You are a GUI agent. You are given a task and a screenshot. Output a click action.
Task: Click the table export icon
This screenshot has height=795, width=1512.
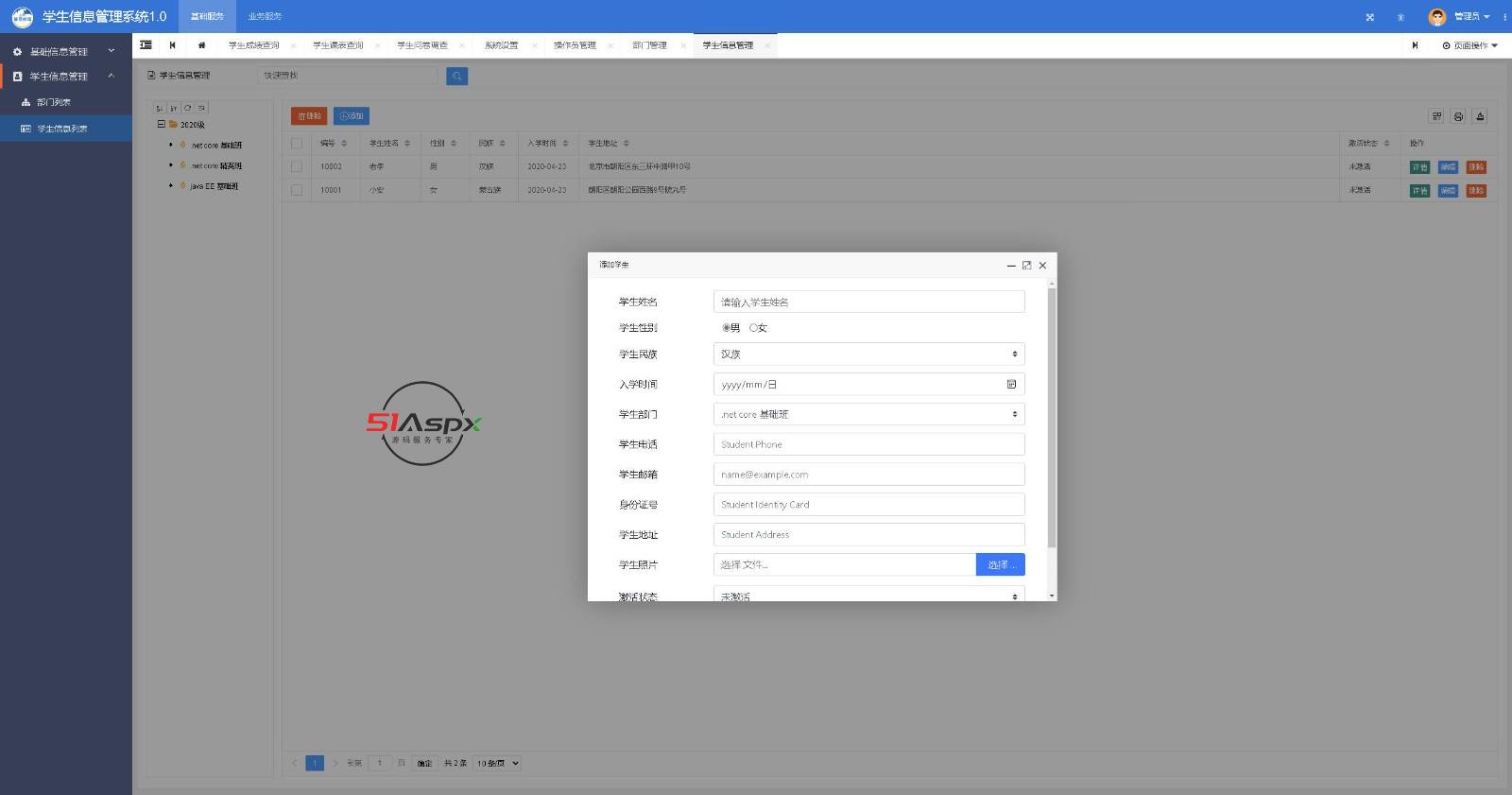click(x=1480, y=116)
